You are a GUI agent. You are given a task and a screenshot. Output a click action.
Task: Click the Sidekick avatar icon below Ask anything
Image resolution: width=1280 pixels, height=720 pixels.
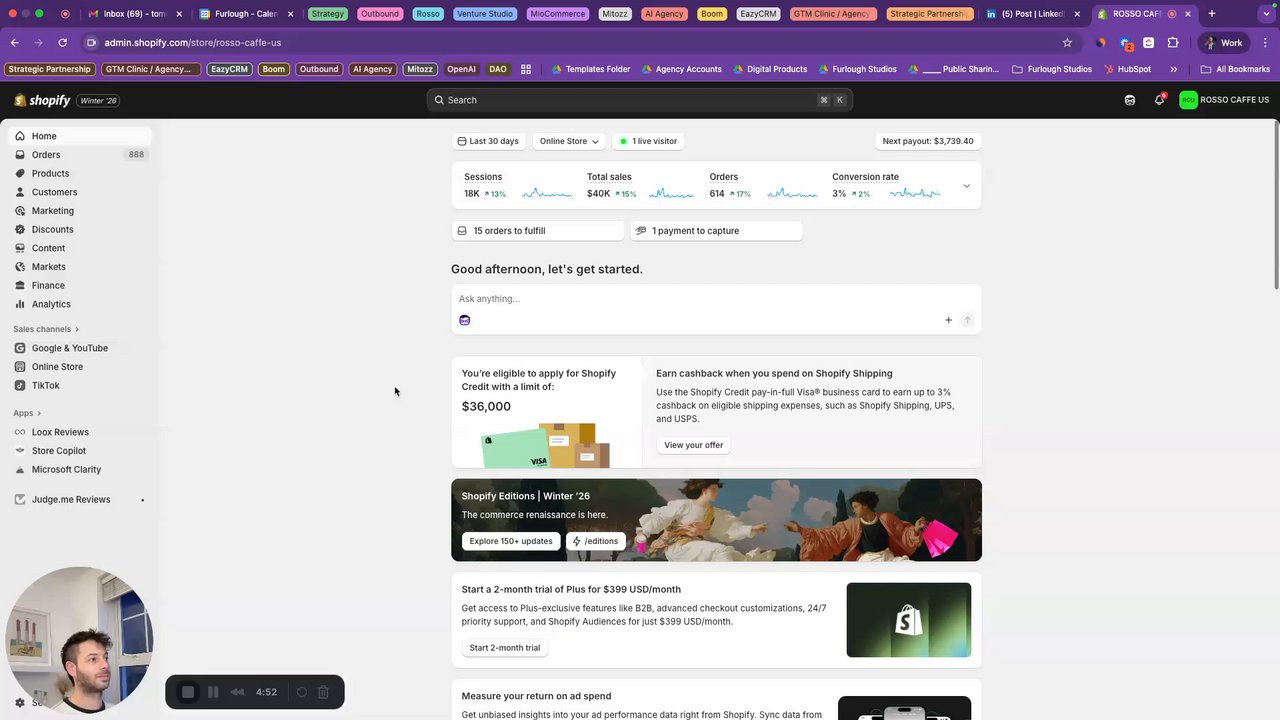tap(464, 320)
